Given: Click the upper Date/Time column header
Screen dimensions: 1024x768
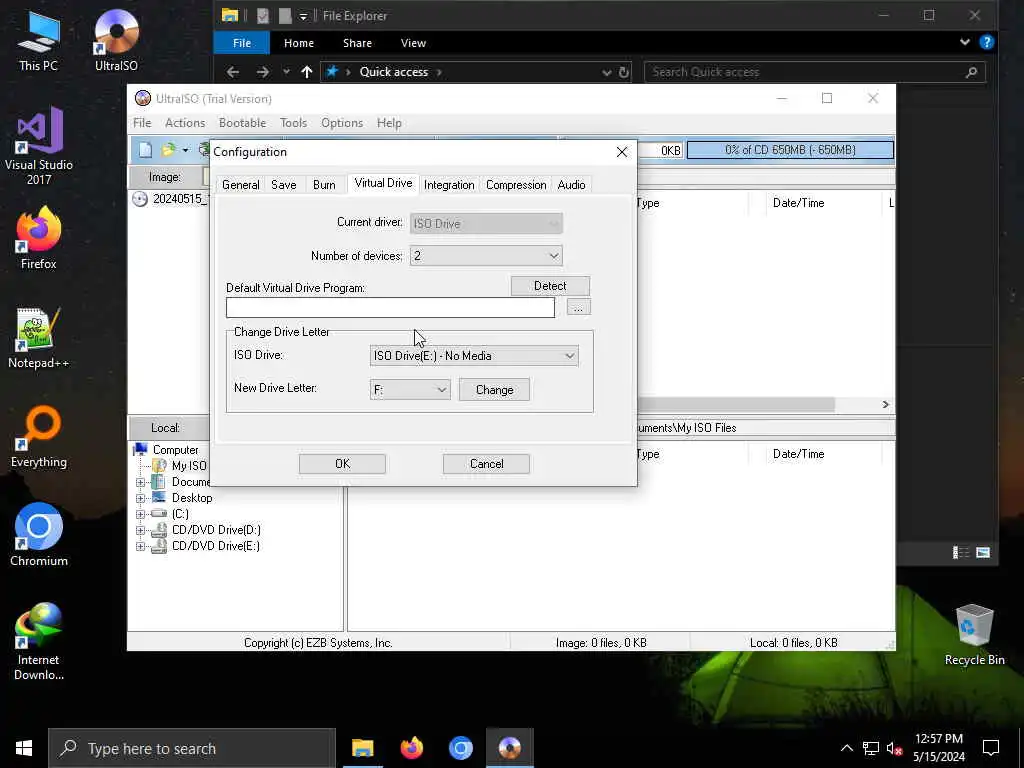Looking at the screenshot, I should coord(798,203).
